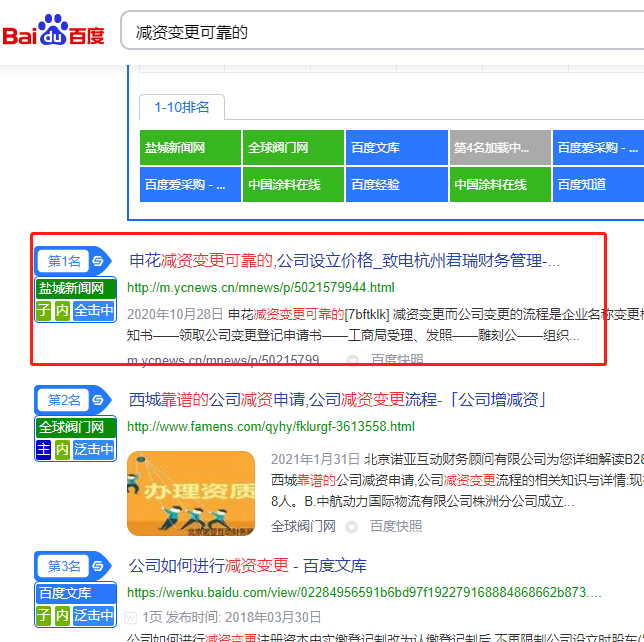Click the link icon beside 第2名
Image resolution: width=644 pixels, height=642 pixels.
(98, 400)
